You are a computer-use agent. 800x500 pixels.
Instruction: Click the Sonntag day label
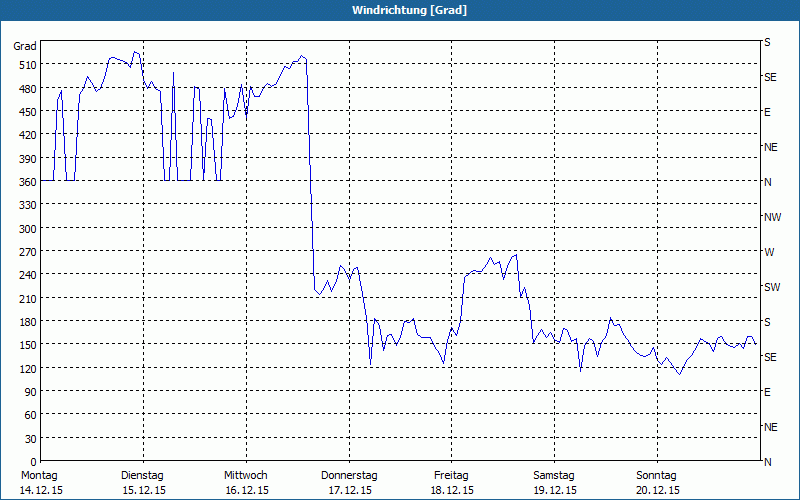click(x=656, y=476)
